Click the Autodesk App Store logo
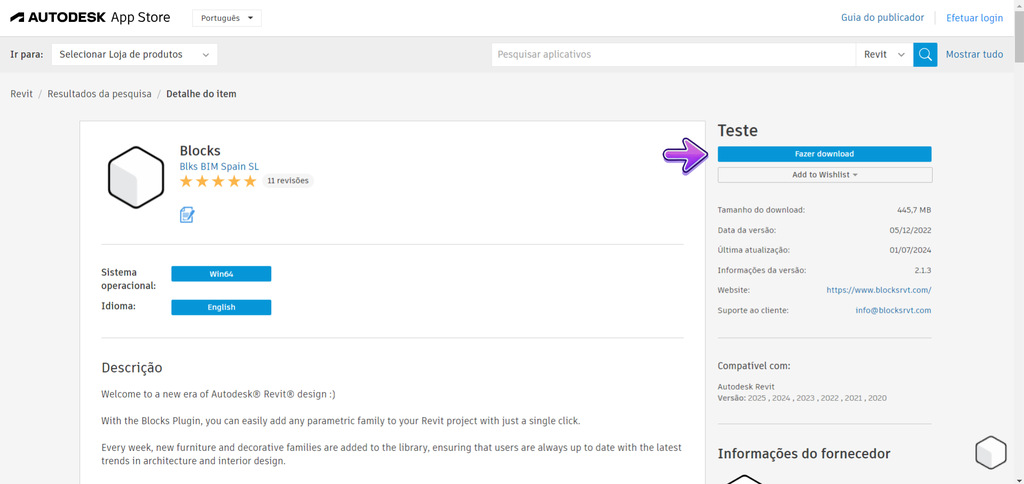Image resolution: width=1024 pixels, height=484 pixels. point(89,18)
